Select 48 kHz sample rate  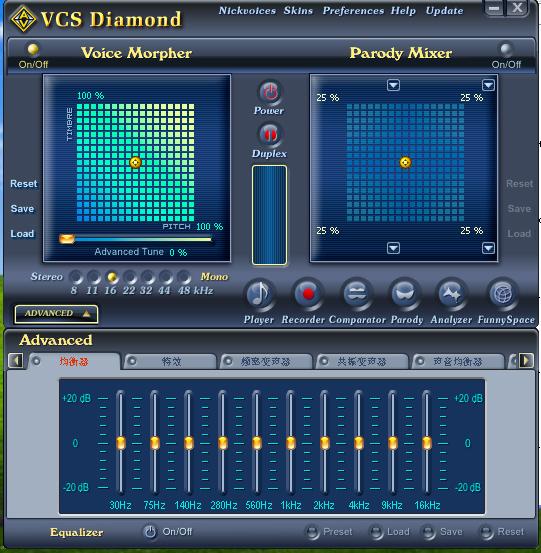coord(184,277)
